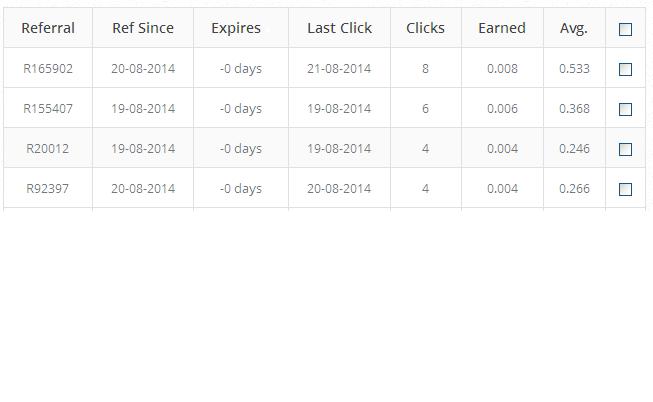The height and width of the screenshot is (402, 653).
Task: Sort table by Ref Since column
Action: [143, 28]
